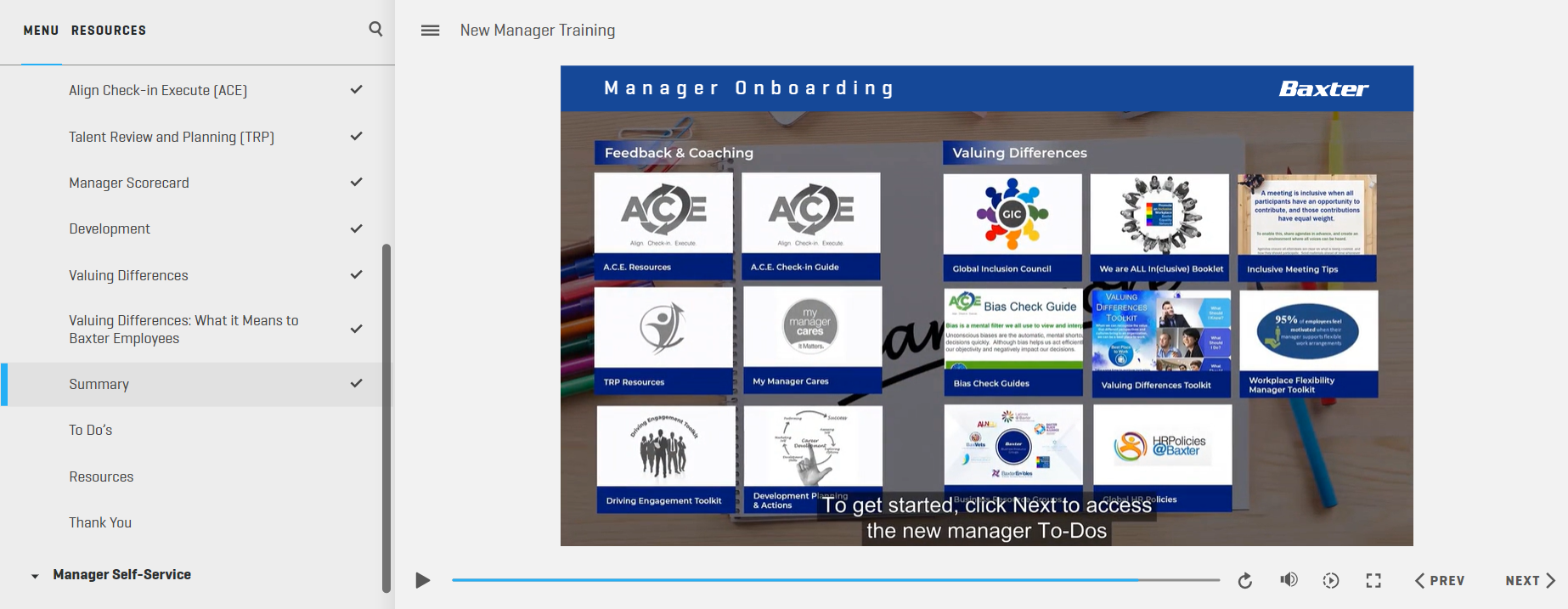This screenshot has height=609, width=1568.
Task: Click the Manager Onboarding slide title
Action: click(748, 88)
